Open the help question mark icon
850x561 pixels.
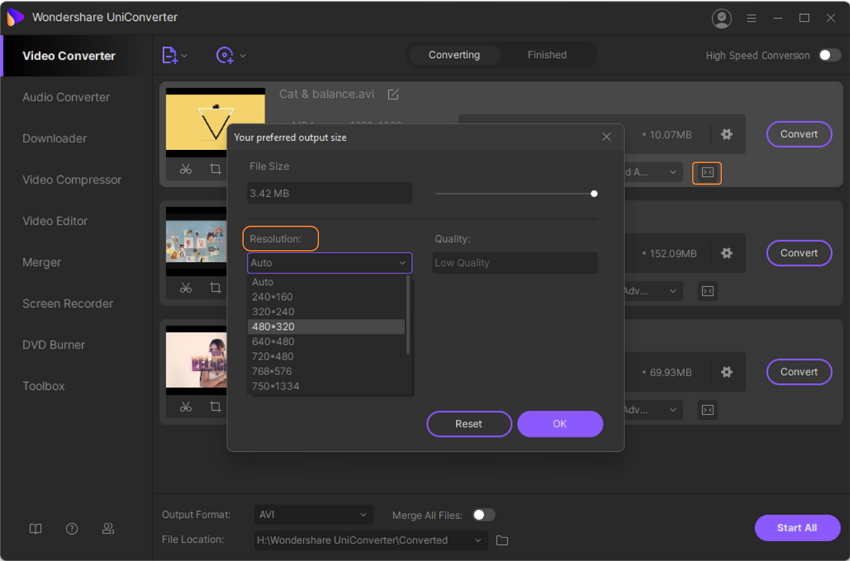click(x=72, y=528)
